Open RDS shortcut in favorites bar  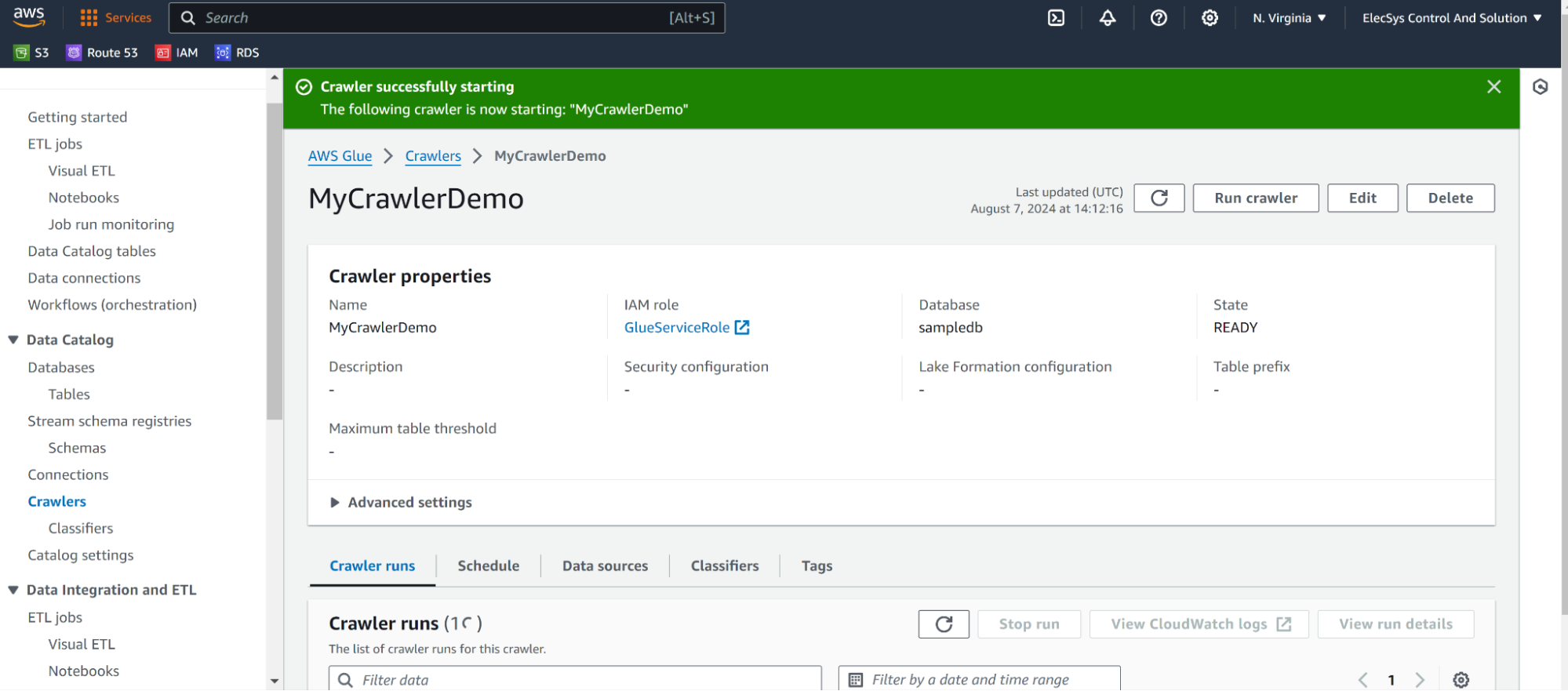(x=237, y=53)
